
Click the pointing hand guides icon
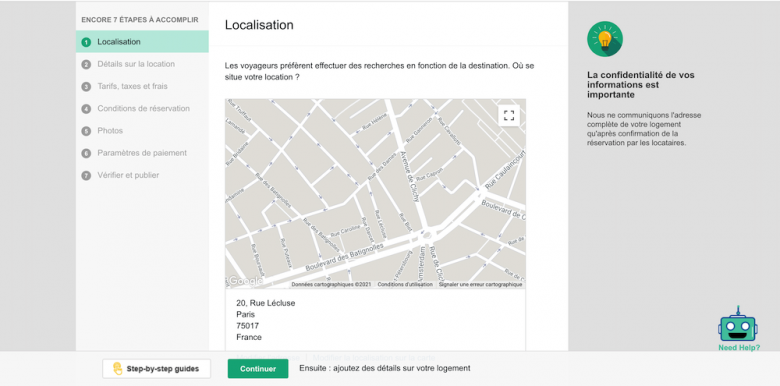pyautogui.click(x=118, y=369)
